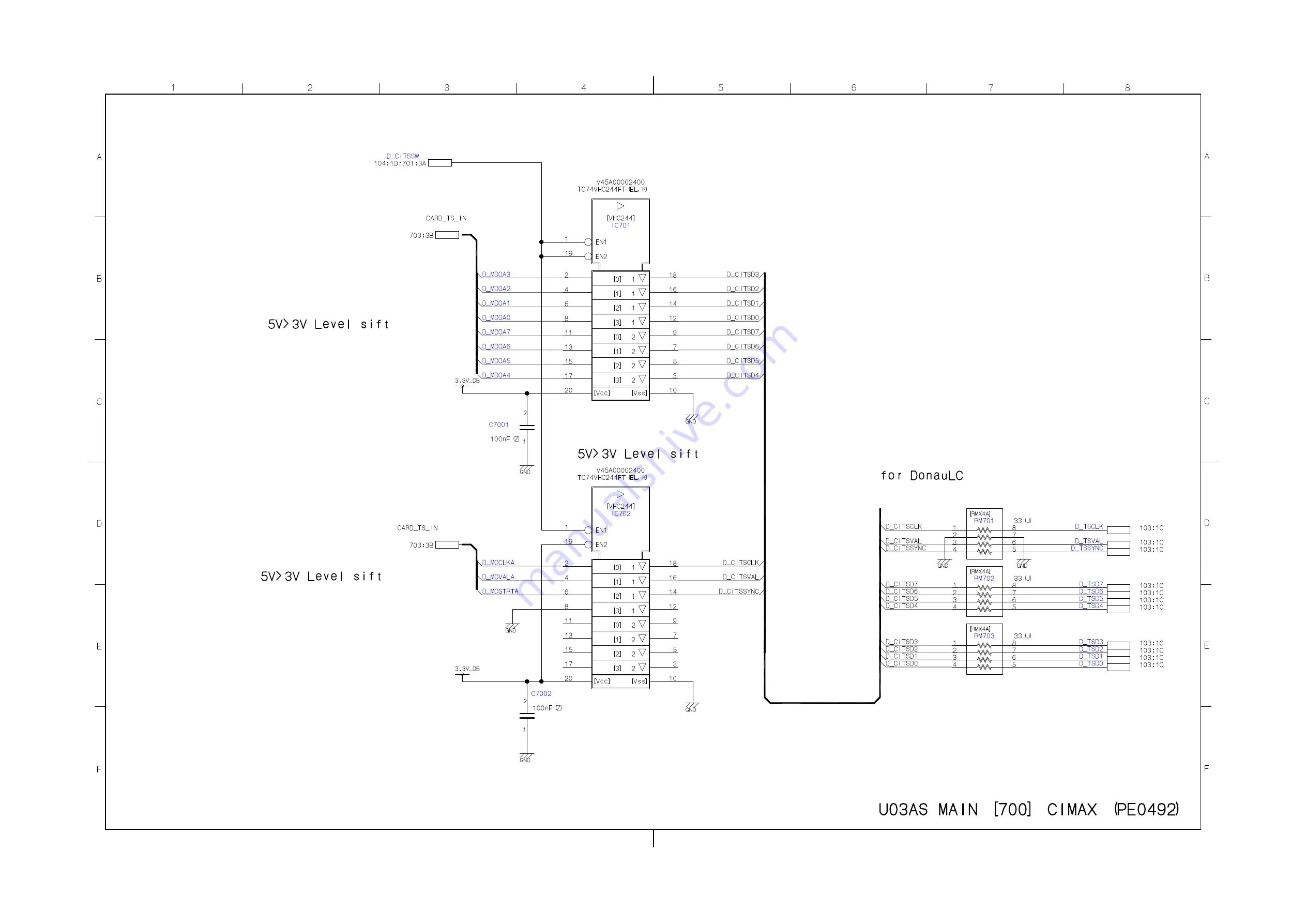Click the D_MDOA0 net label
Image resolution: width=1306 pixels, height=924 pixels.
pos(496,317)
